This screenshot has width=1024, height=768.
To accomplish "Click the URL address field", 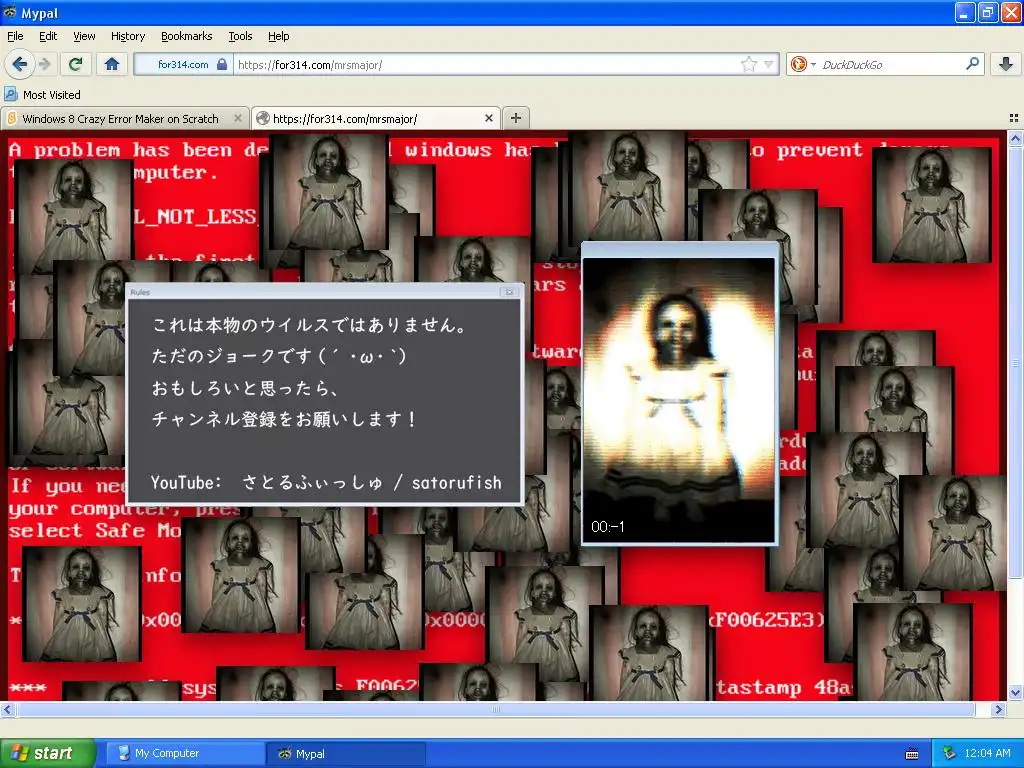I will tap(487, 65).
